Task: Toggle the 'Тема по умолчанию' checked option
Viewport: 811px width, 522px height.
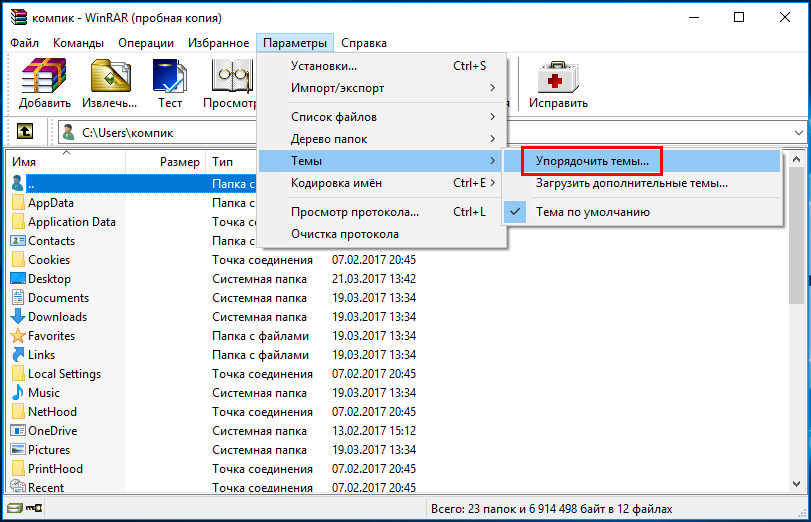Action: tap(642, 212)
